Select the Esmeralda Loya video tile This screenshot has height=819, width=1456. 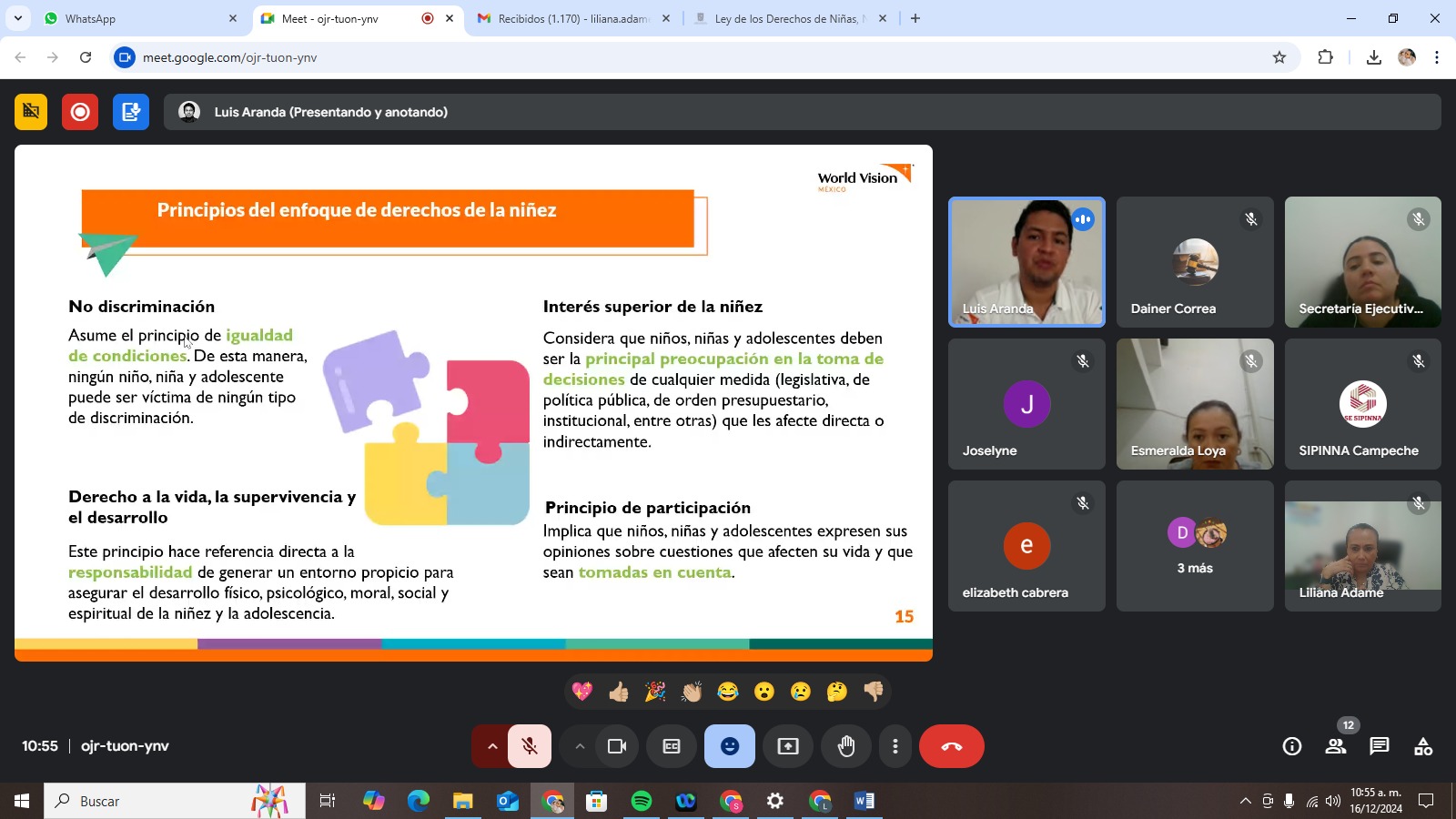(1195, 404)
